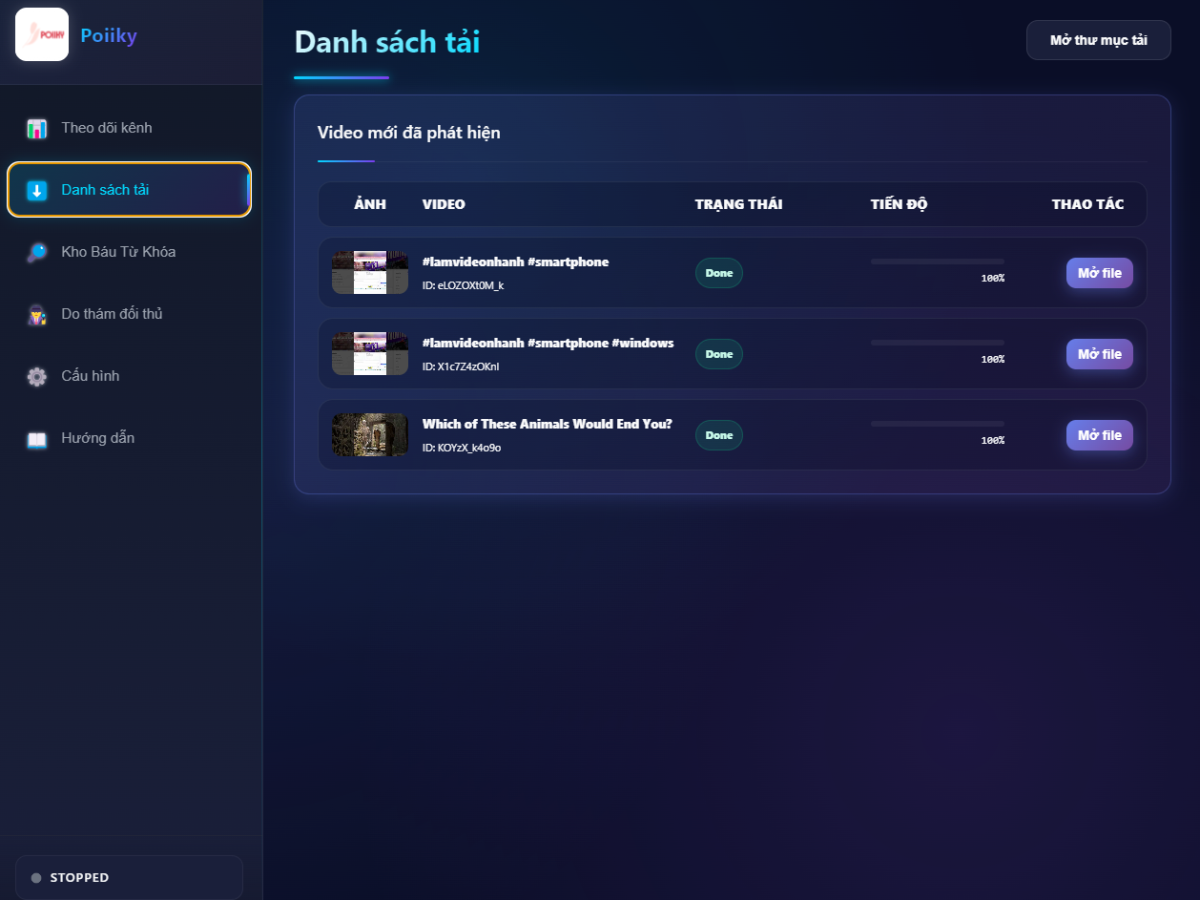1200x900 pixels.
Task: Click the Cấu hình gear icon
Action: 37,376
